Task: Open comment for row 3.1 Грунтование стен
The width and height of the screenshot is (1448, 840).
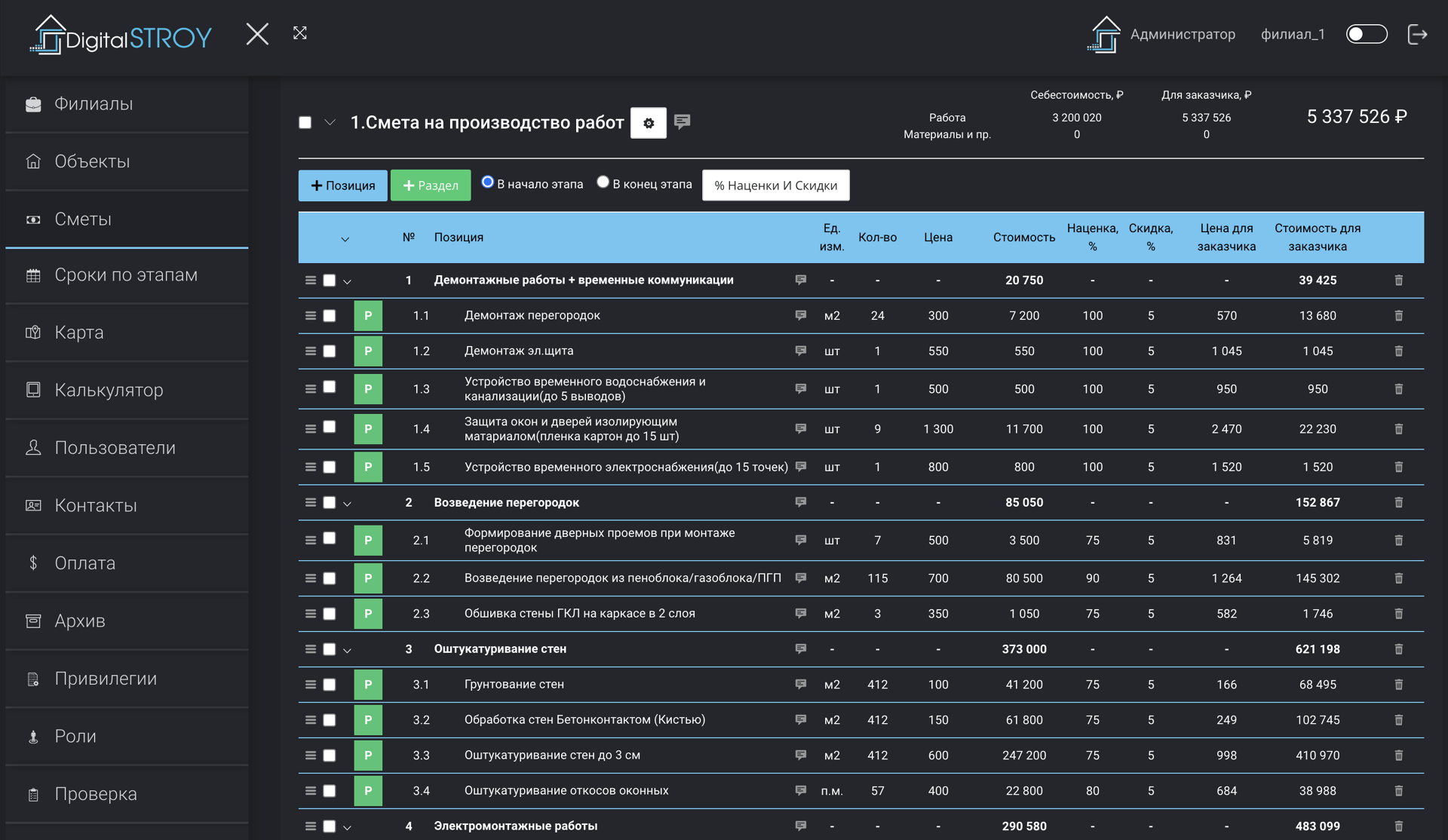Action: pyautogui.click(x=801, y=684)
